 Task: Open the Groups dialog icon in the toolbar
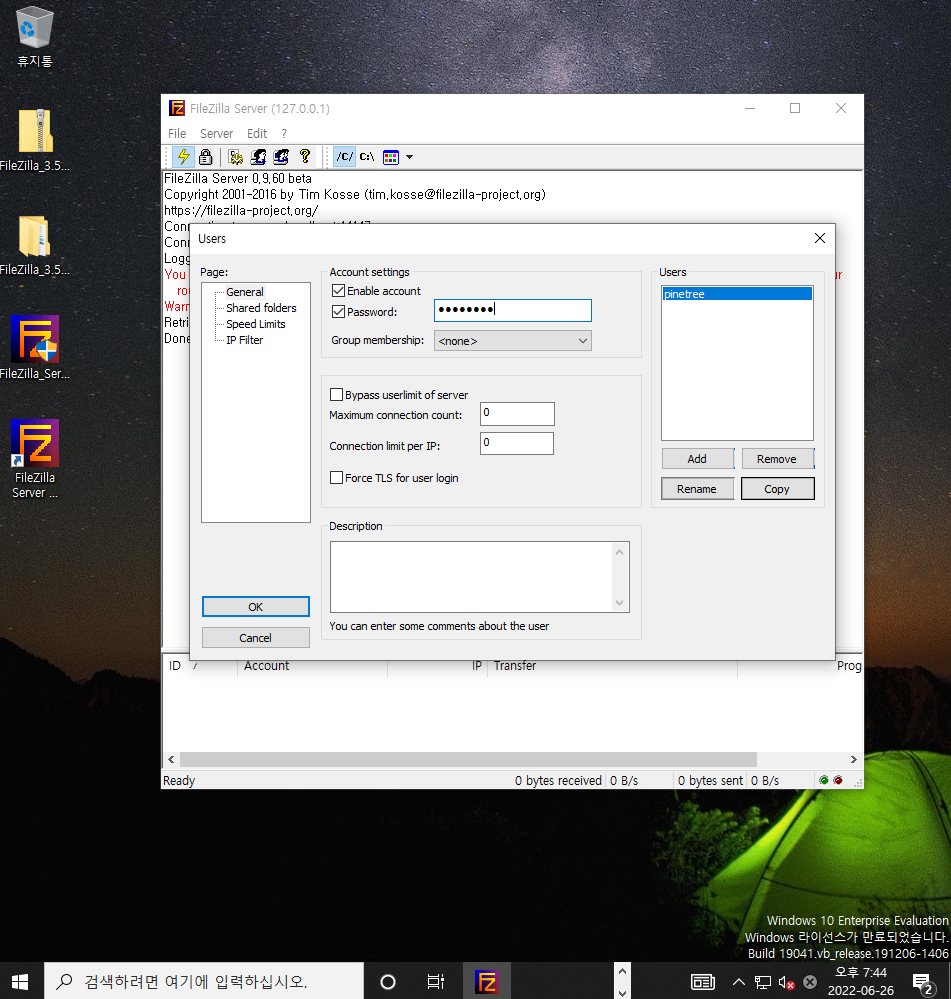(281, 157)
